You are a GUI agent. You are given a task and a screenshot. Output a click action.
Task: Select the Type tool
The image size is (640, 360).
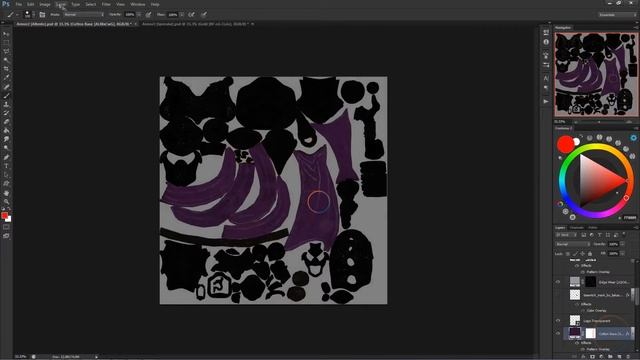coord(6,166)
